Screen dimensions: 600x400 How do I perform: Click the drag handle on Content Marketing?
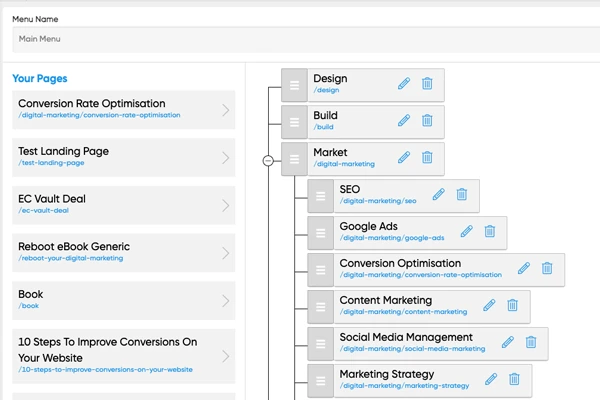coord(321,306)
